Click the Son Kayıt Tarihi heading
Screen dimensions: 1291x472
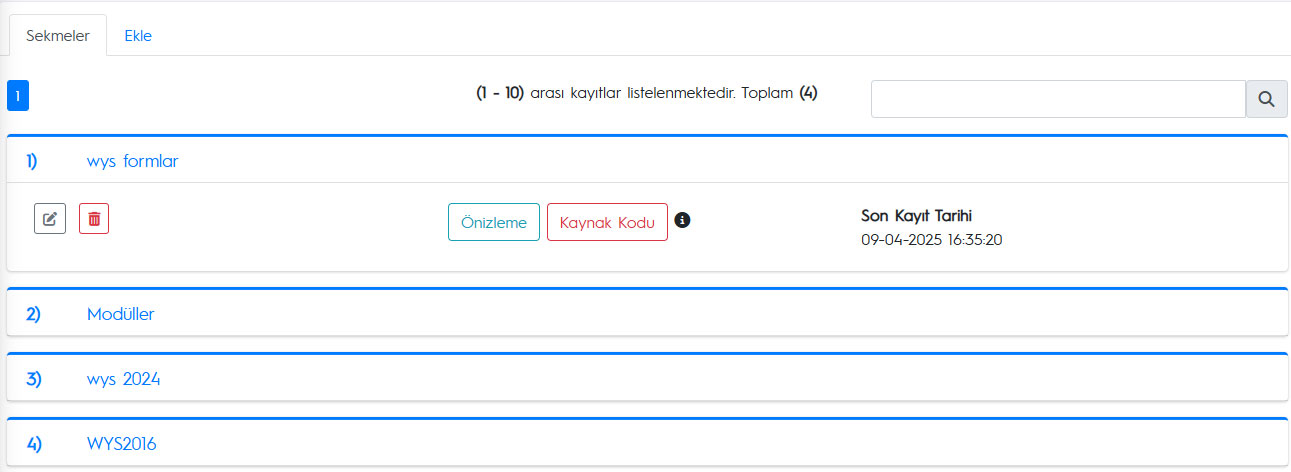pyautogui.click(x=917, y=215)
